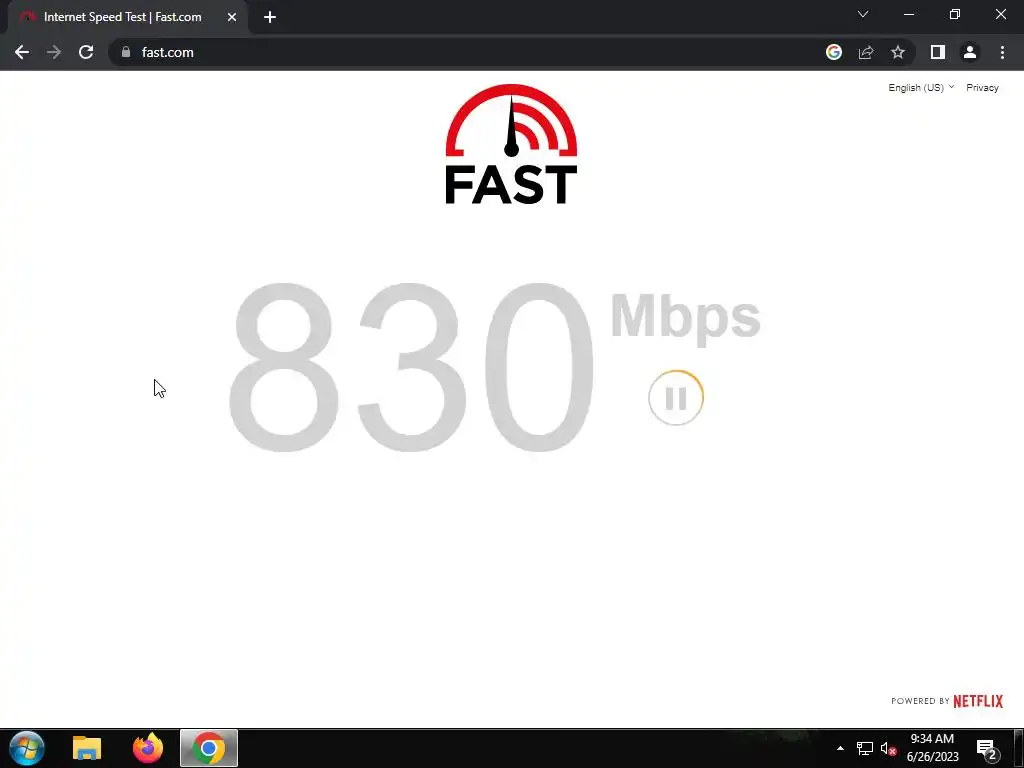Open the Chrome profile menu
Image resolution: width=1024 pixels, height=768 pixels.
click(x=970, y=52)
